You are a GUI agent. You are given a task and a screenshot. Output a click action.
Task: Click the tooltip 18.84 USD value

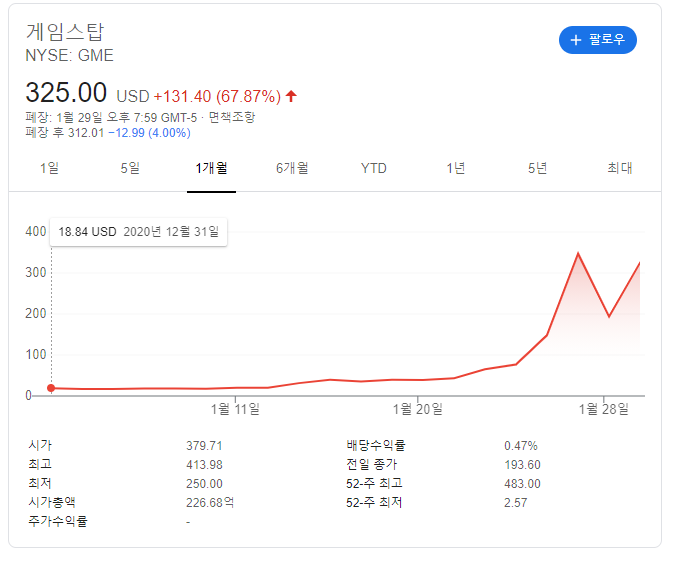click(87, 232)
